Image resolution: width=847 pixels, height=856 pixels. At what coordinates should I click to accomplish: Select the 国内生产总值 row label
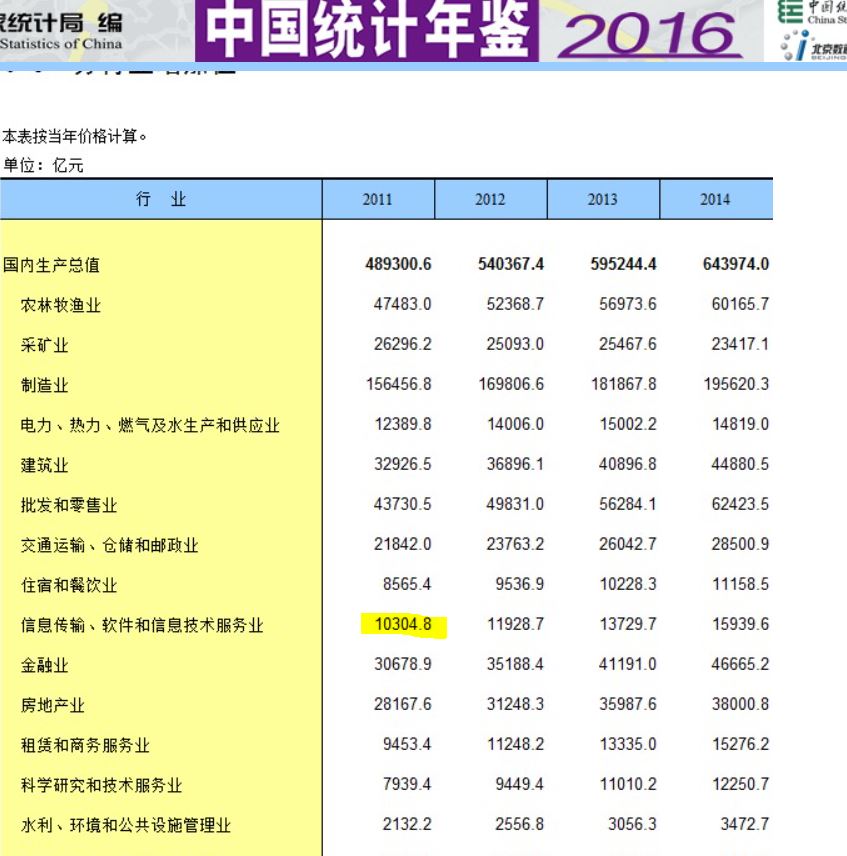[x=51, y=265]
